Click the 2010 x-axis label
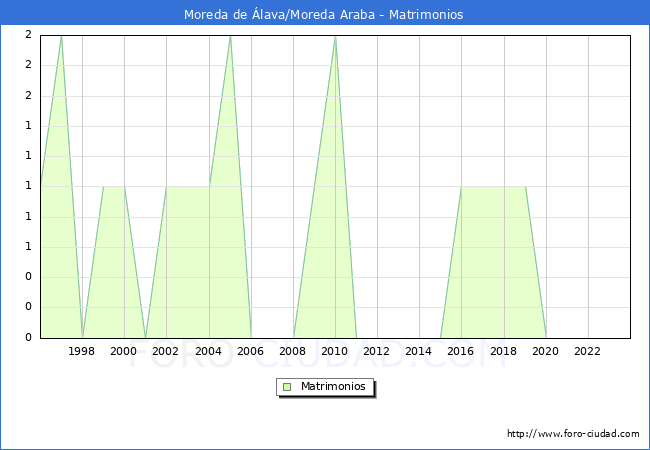 coord(335,351)
